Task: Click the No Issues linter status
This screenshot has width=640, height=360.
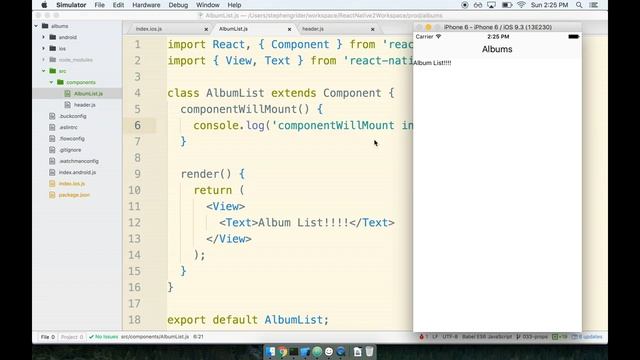Action: pos(103,337)
